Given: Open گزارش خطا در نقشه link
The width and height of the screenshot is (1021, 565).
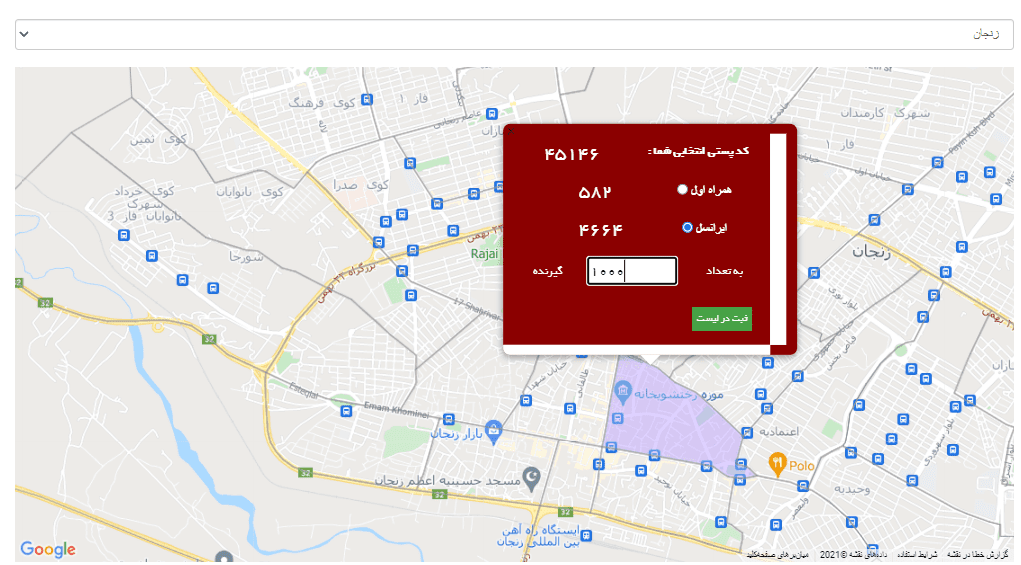Looking at the screenshot, I should [x=977, y=555].
